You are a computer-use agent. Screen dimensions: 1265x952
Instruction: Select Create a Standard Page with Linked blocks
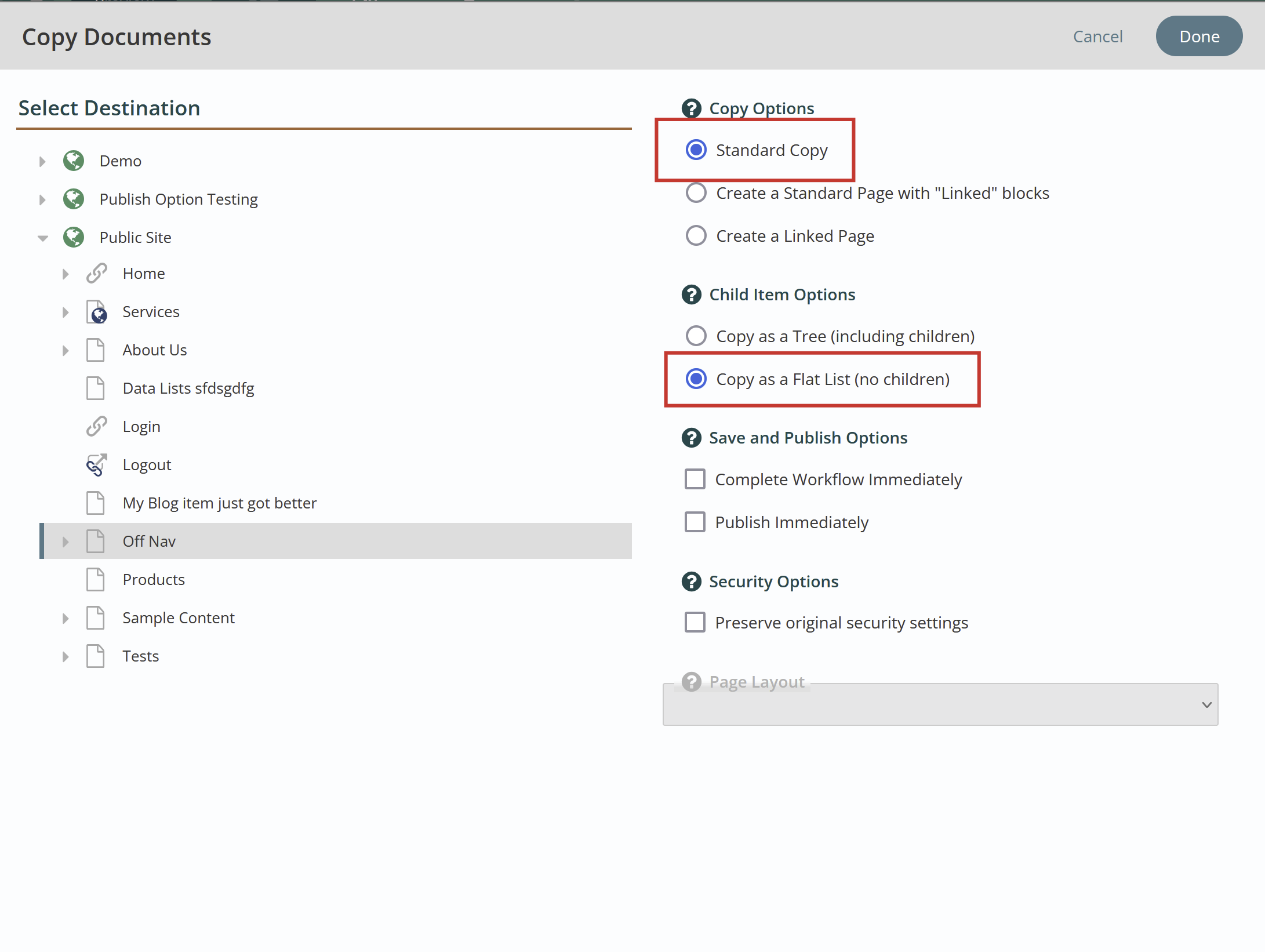[x=696, y=193]
